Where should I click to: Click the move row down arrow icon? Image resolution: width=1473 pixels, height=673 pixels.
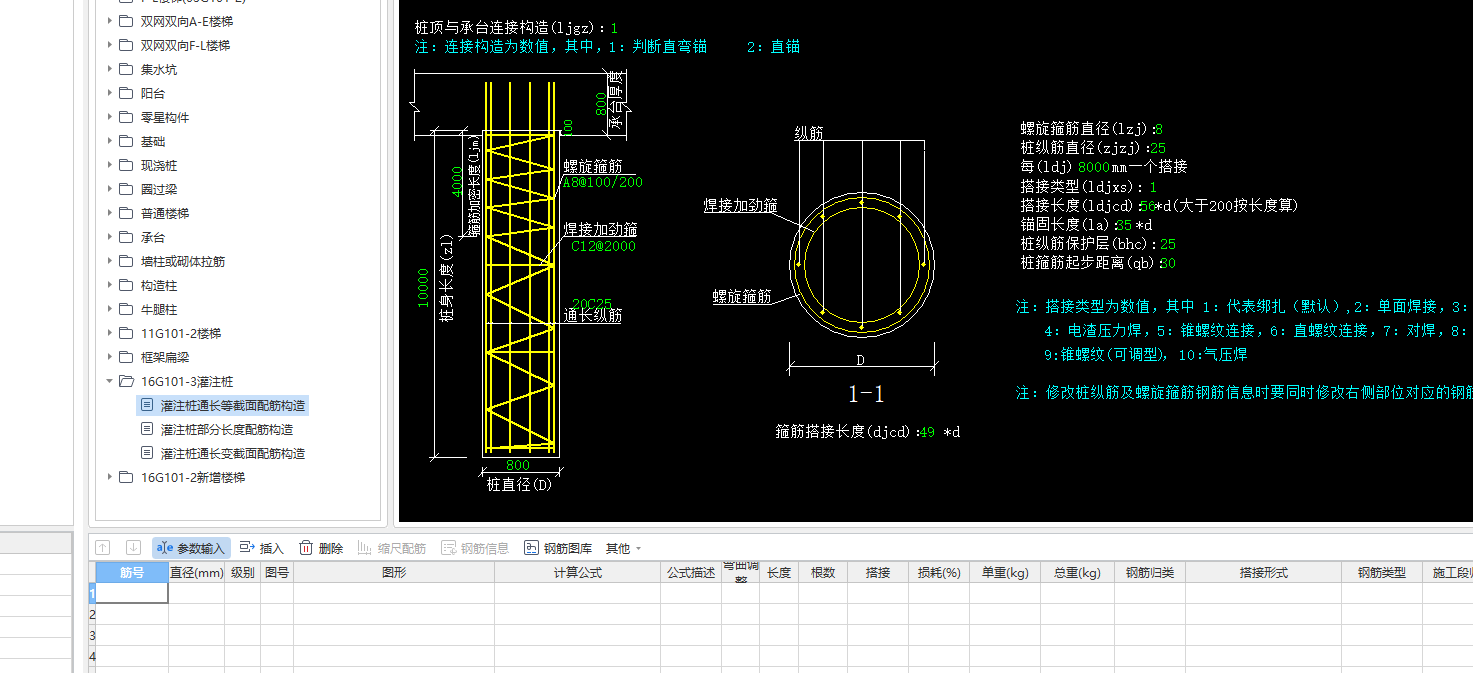click(133, 548)
